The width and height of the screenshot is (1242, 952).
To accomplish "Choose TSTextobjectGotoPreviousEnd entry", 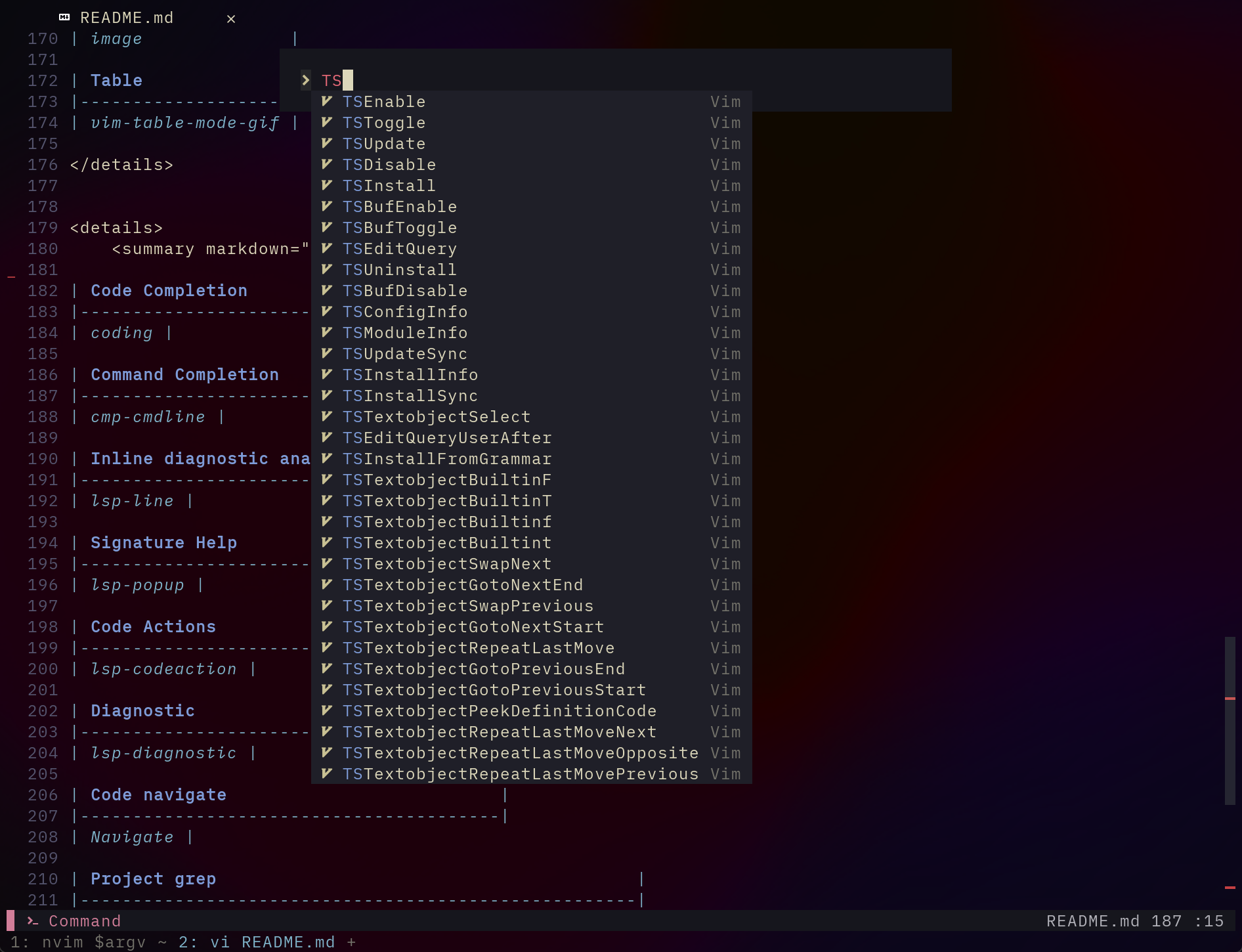I will [x=532, y=669].
